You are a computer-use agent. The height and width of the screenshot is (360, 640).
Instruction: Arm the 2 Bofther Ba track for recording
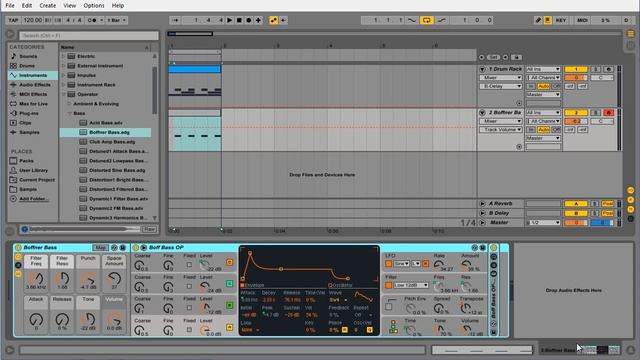(608, 113)
